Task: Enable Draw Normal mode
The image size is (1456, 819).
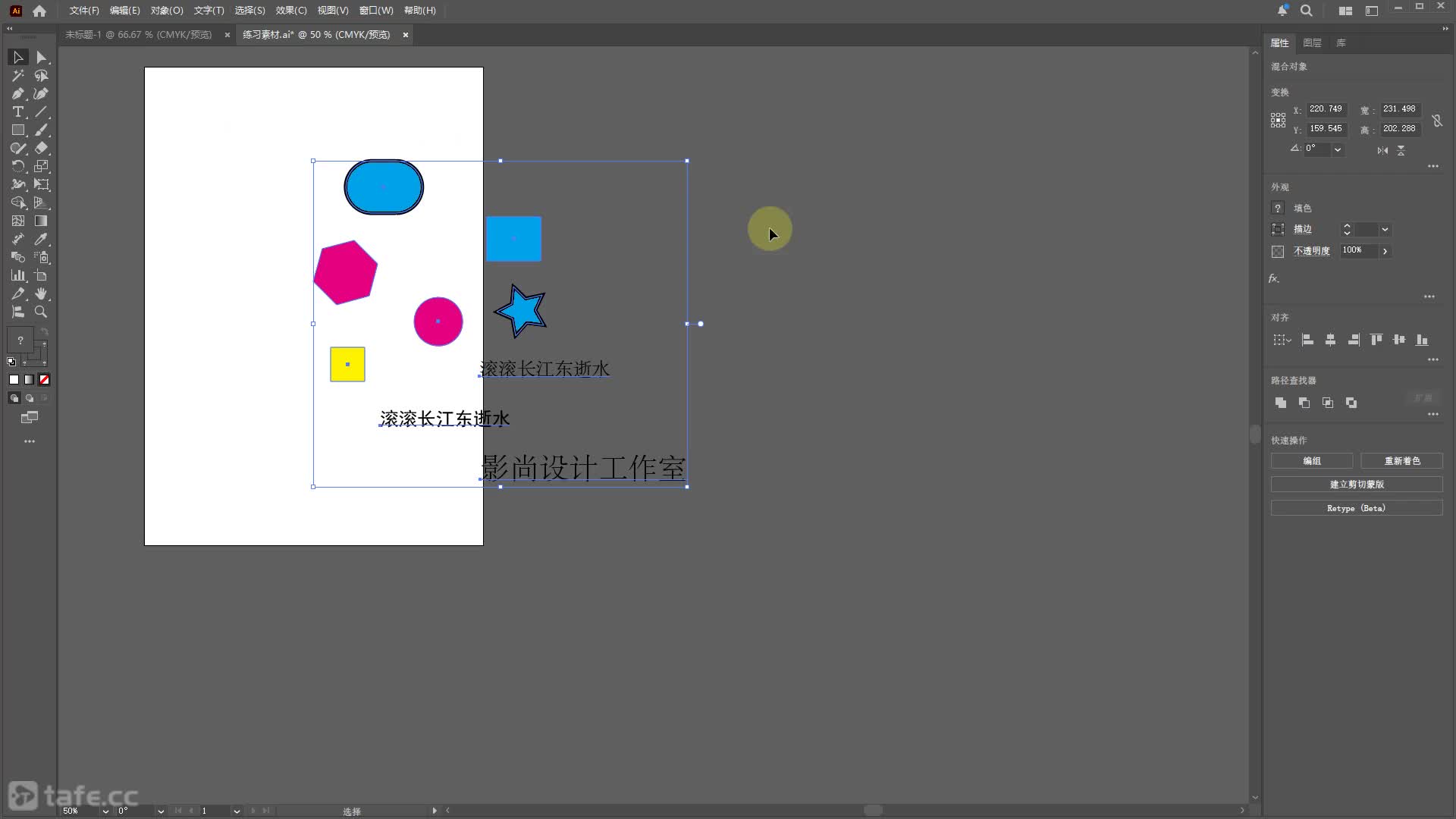Action: point(14,398)
